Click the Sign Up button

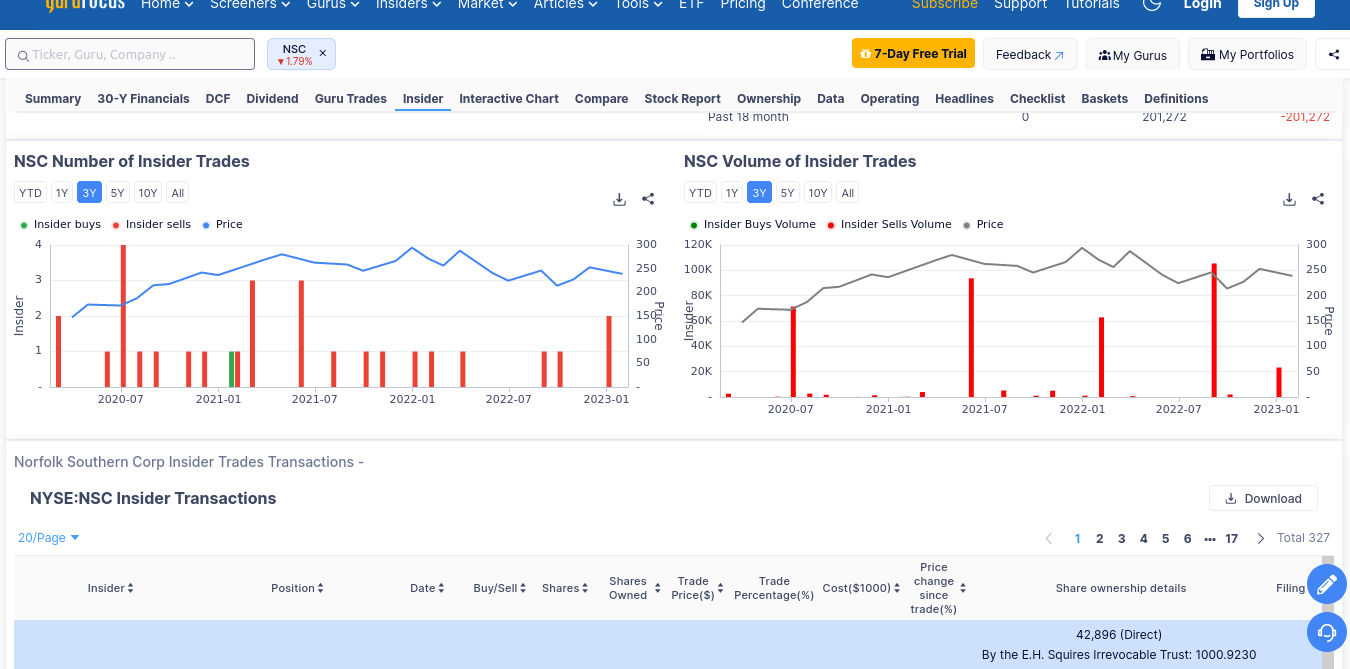pos(1276,5)
